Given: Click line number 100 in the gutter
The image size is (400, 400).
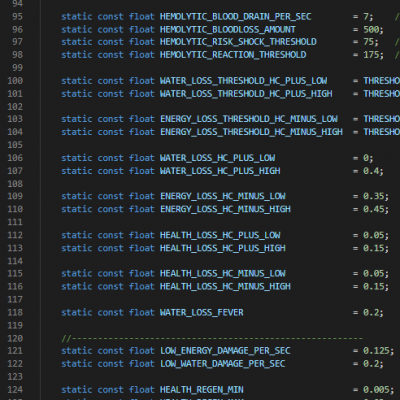Looking at the screenshot, I should (x=15, y=81).
